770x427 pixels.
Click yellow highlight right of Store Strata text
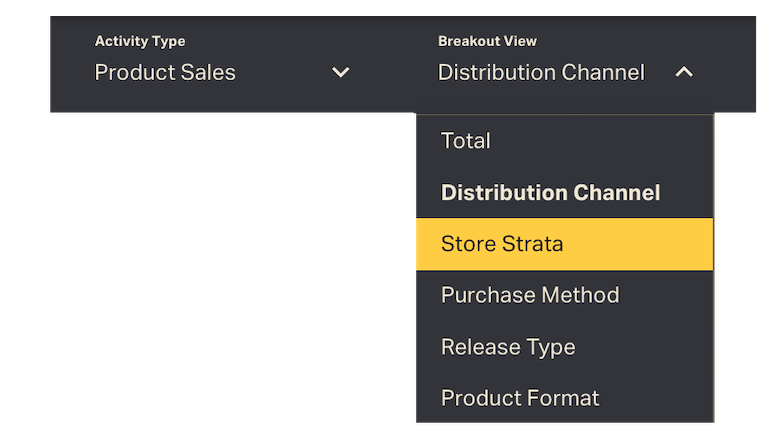point(640,244)
